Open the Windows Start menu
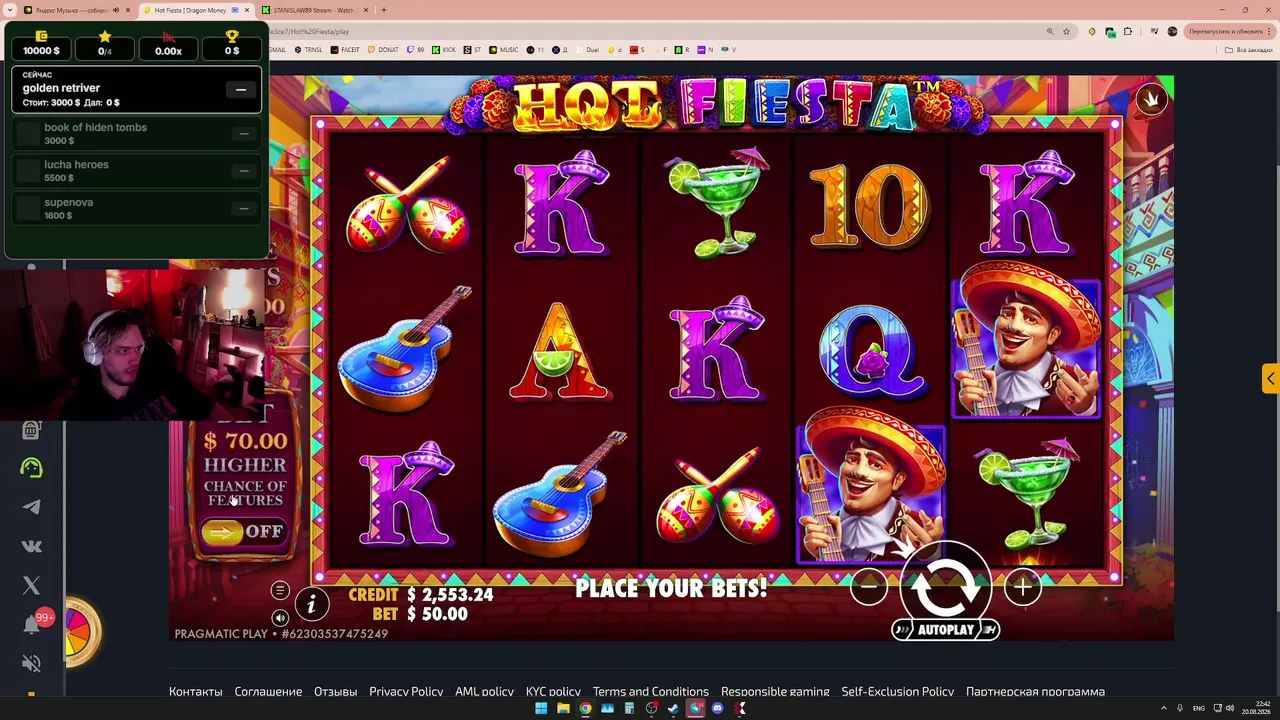Image resolution: width=1280 pixels, height=720 pixels. (541, 708)
